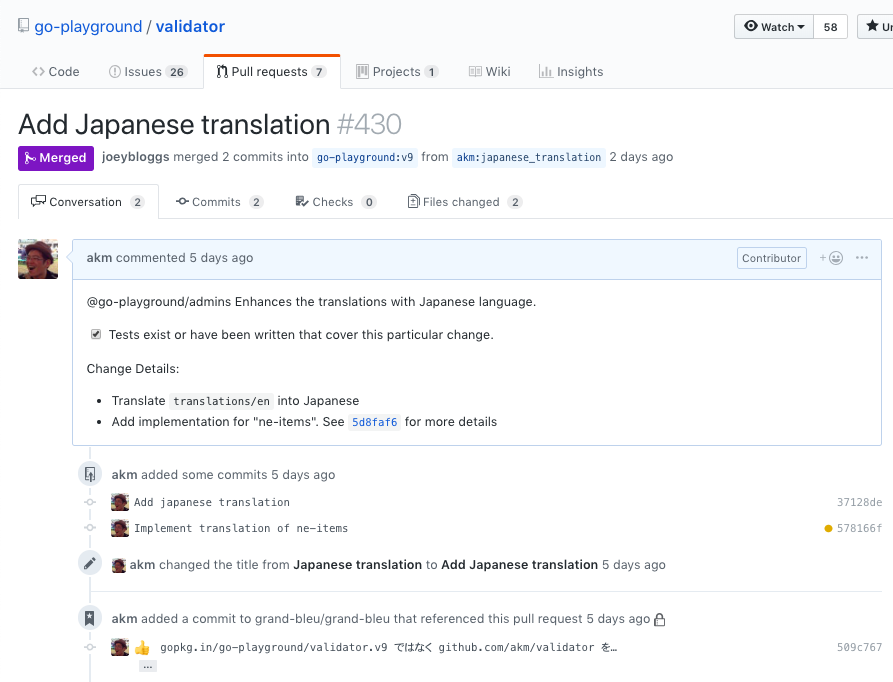Screen dimensions: 893x682
Task: Click the Code angle-brackets icon
Action: (38, 72)
